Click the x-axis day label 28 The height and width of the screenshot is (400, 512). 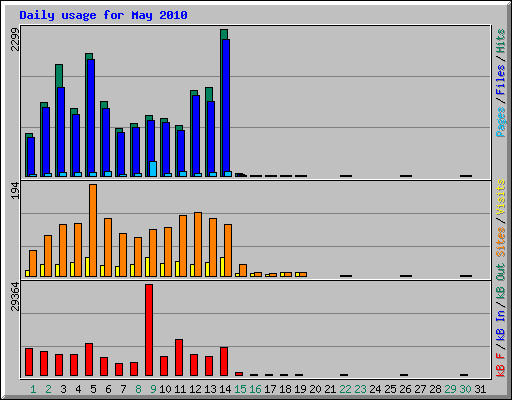coord(435,389)
